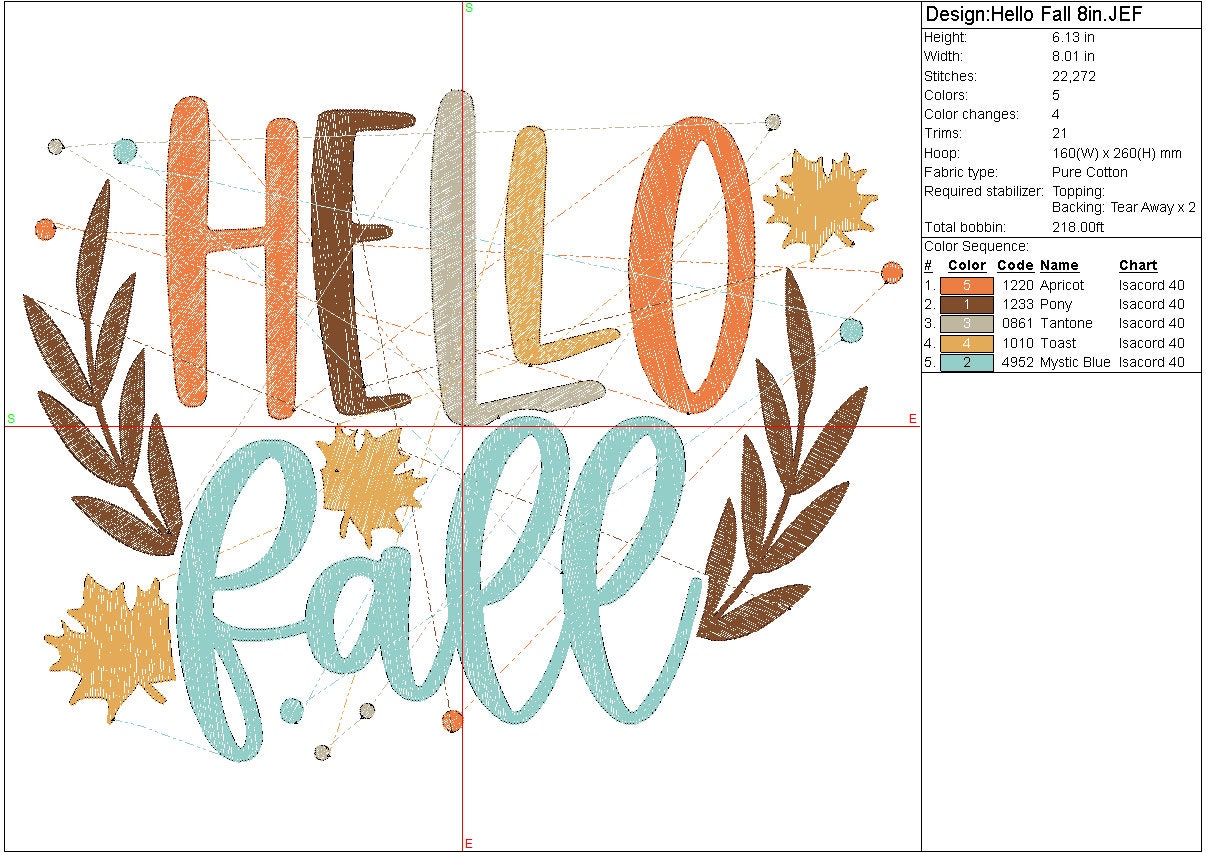Click green S marker atop vertical axis
This screenshot has width=1206, height=853.
click(x=469, y=8)
